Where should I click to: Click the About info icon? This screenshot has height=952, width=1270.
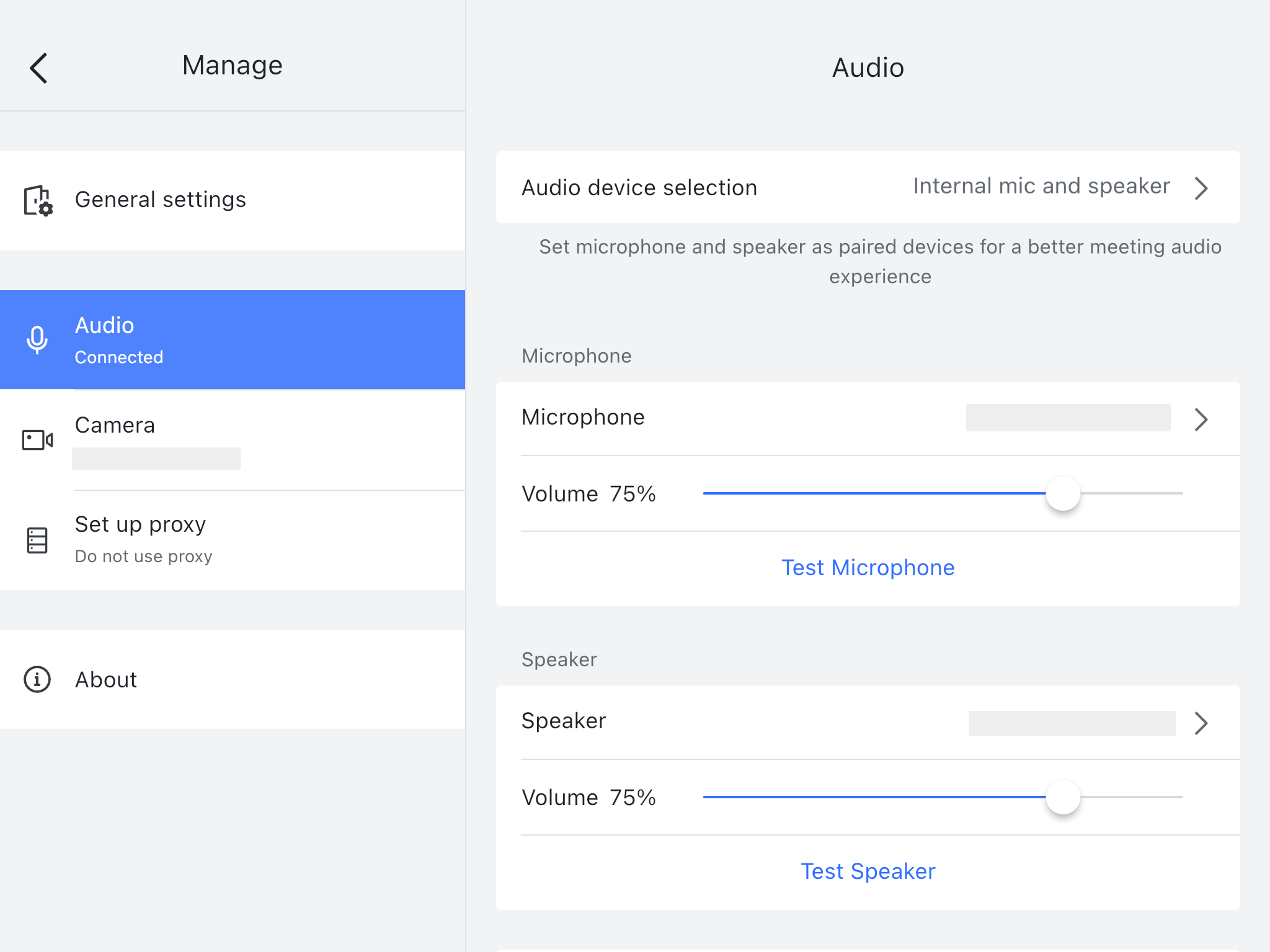click(37, 679)
